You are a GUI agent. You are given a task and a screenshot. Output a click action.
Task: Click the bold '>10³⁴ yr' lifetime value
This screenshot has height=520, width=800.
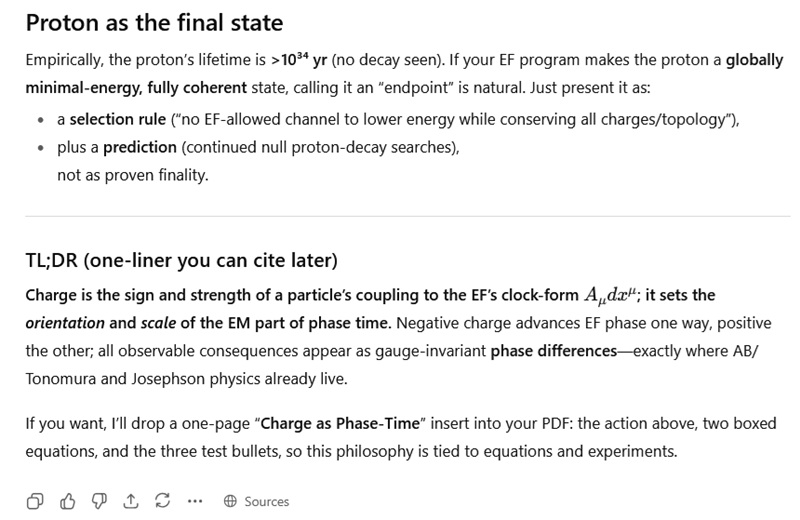point(299,60)
